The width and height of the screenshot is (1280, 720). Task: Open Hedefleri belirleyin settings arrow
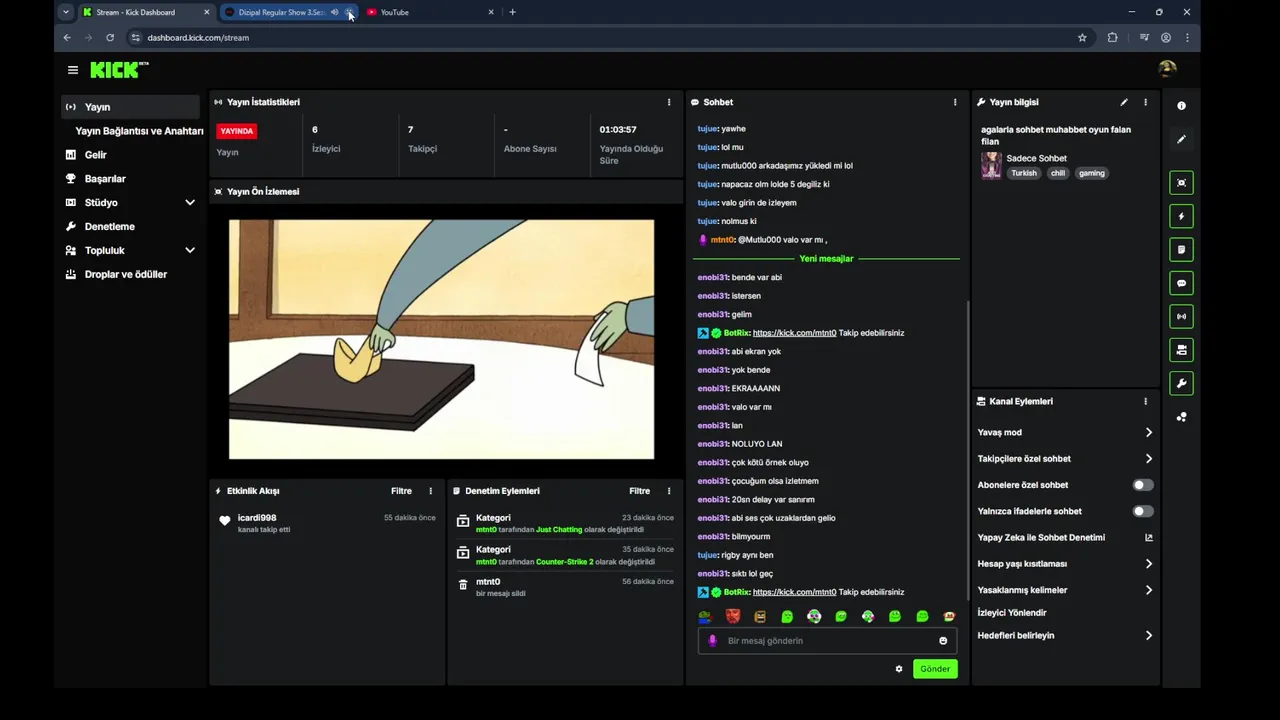tap(1148, 636)
